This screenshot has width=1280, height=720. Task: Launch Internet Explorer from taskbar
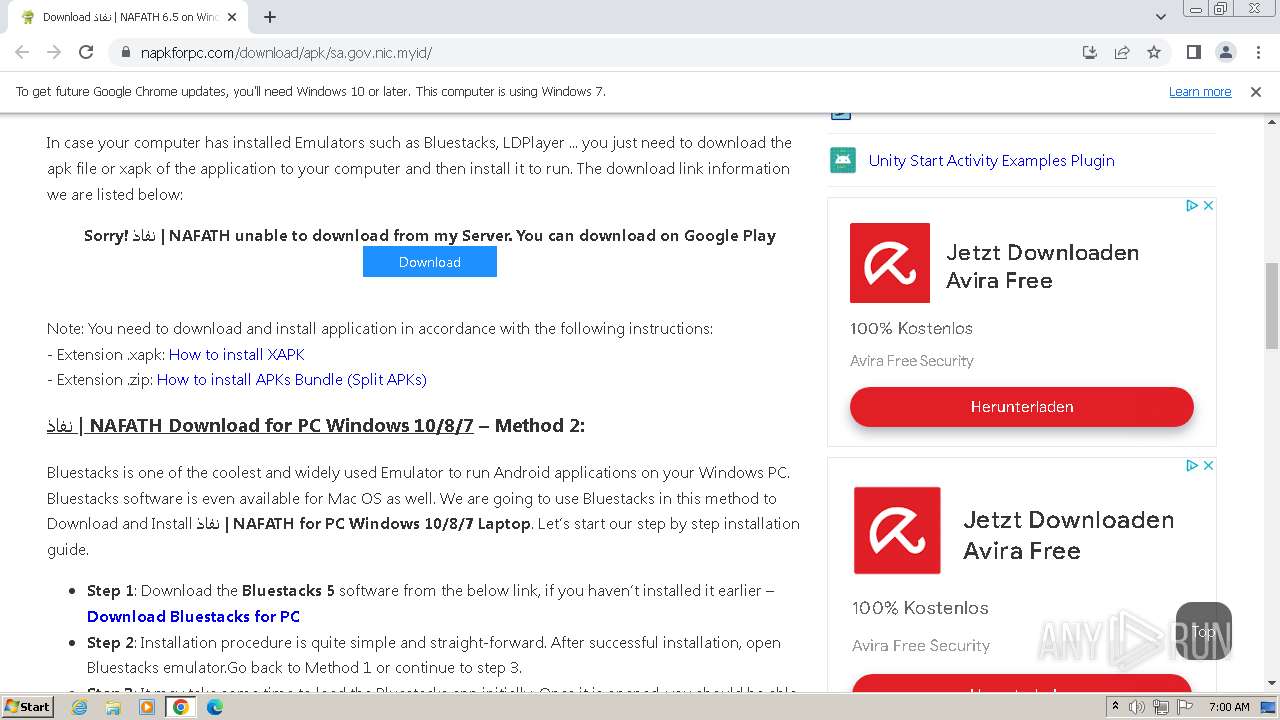coord(80,707)
